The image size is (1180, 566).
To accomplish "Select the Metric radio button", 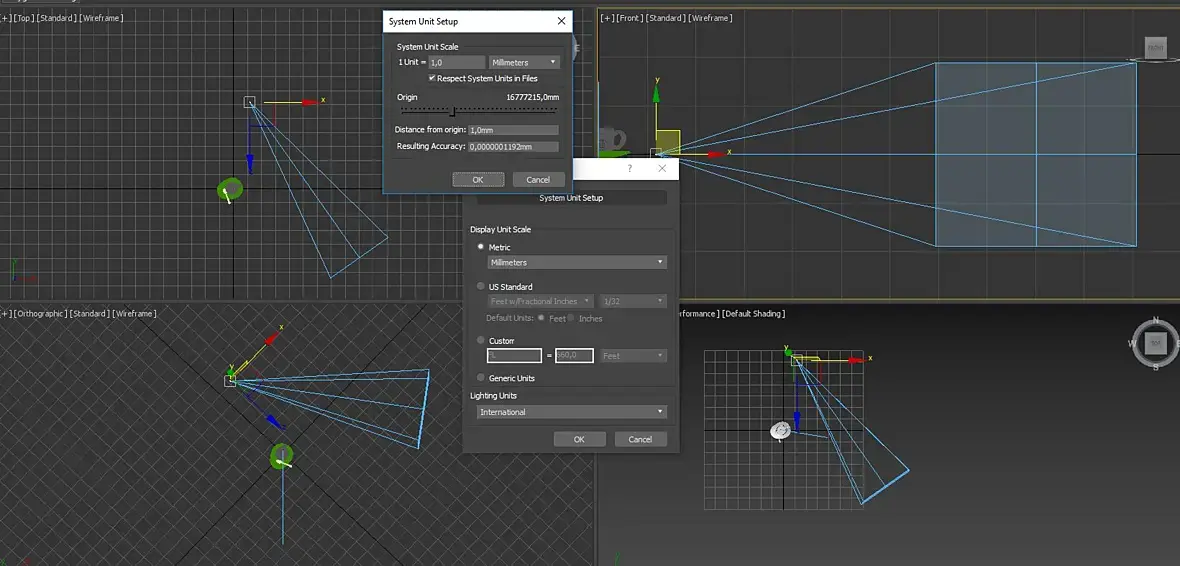I will pos(481,247).
